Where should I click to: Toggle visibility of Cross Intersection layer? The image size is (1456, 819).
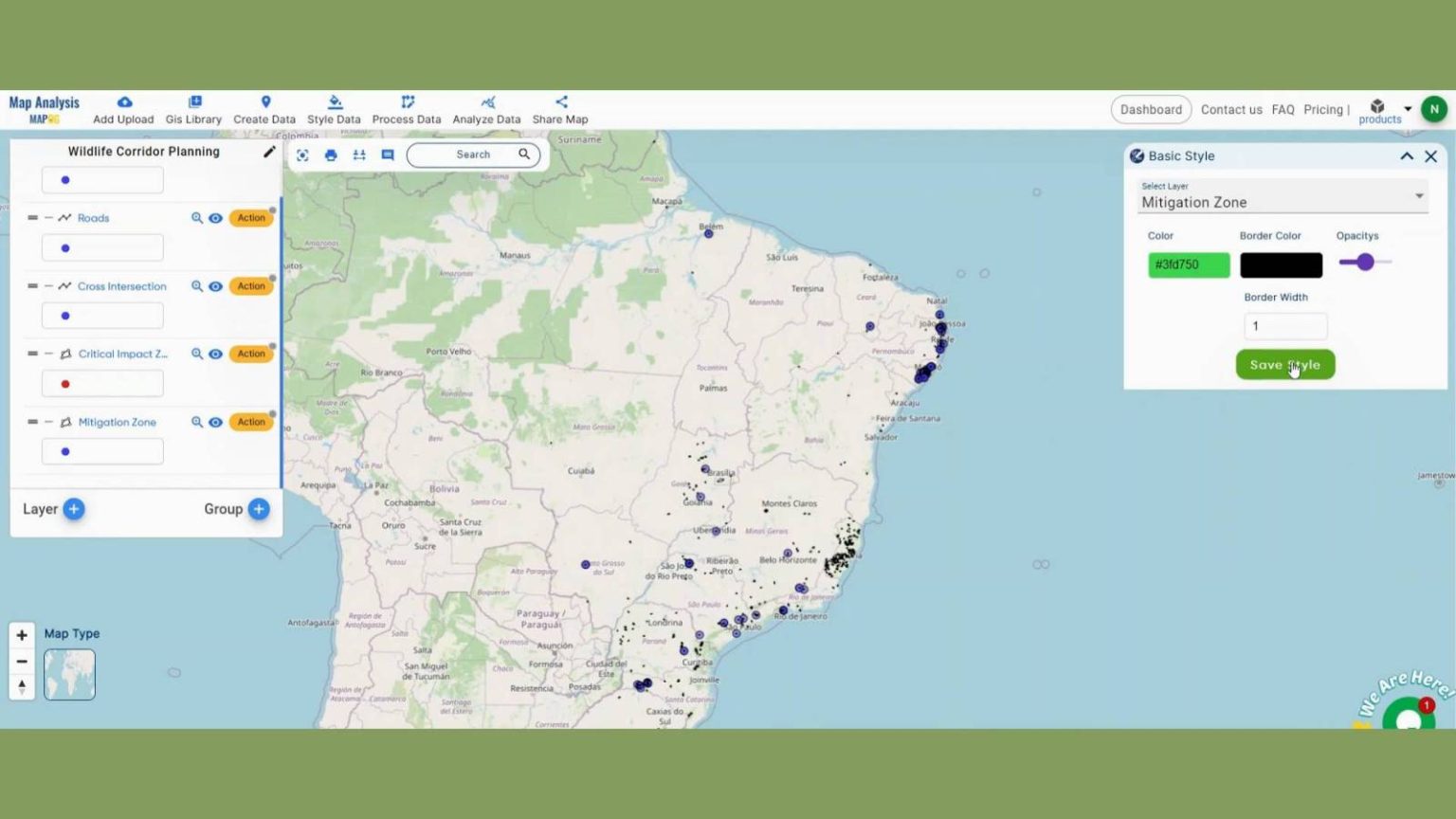click(215, 286)
